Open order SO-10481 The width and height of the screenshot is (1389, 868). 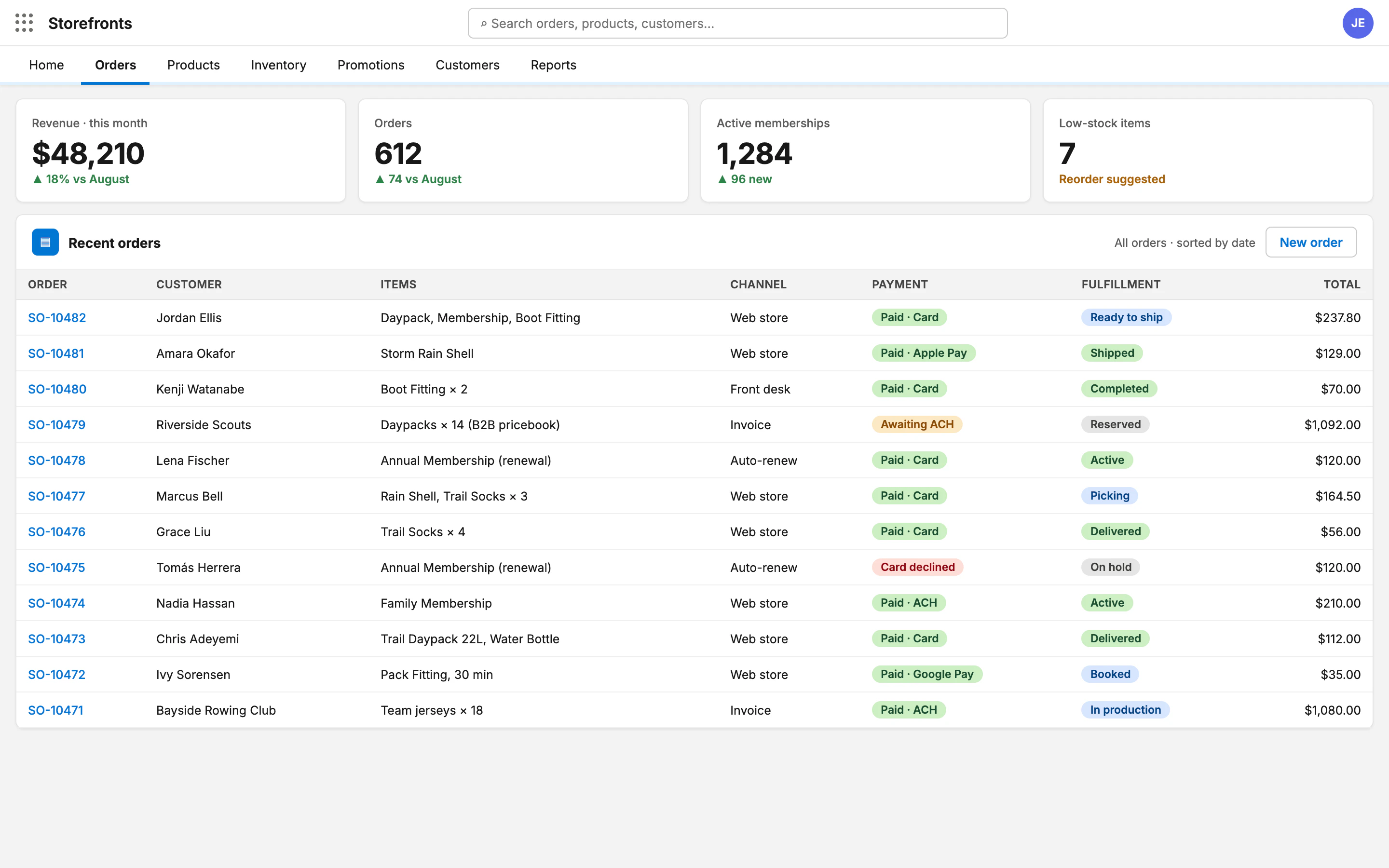click(55, 353)
